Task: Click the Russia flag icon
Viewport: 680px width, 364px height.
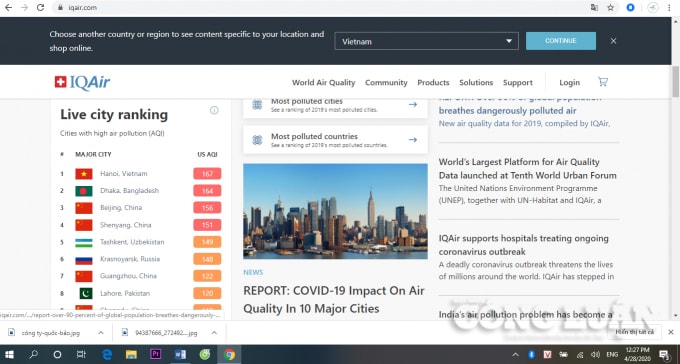Action: pyautogui.click(x=84, y=259)
